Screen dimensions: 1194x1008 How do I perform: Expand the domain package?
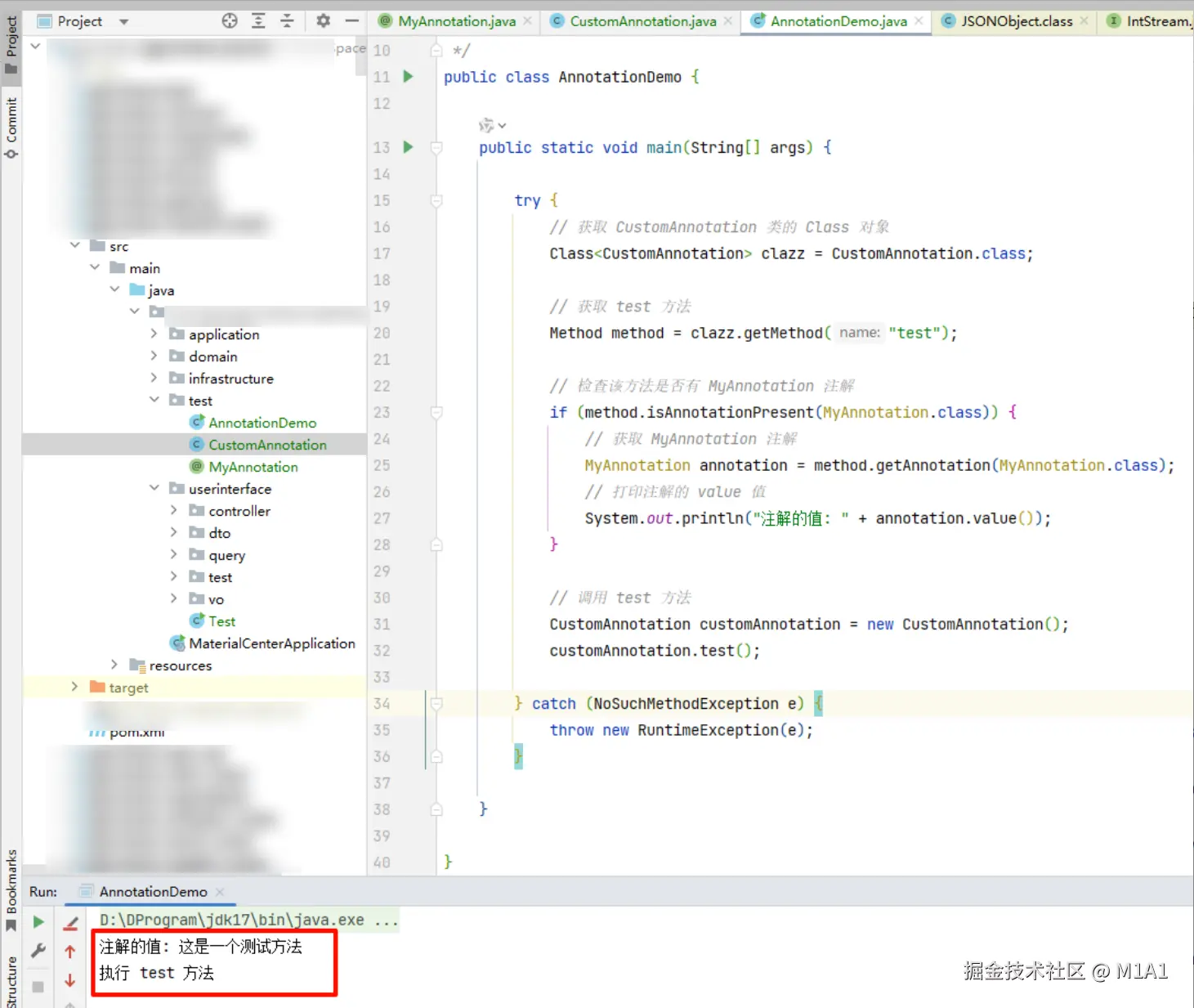pos(154,356)
